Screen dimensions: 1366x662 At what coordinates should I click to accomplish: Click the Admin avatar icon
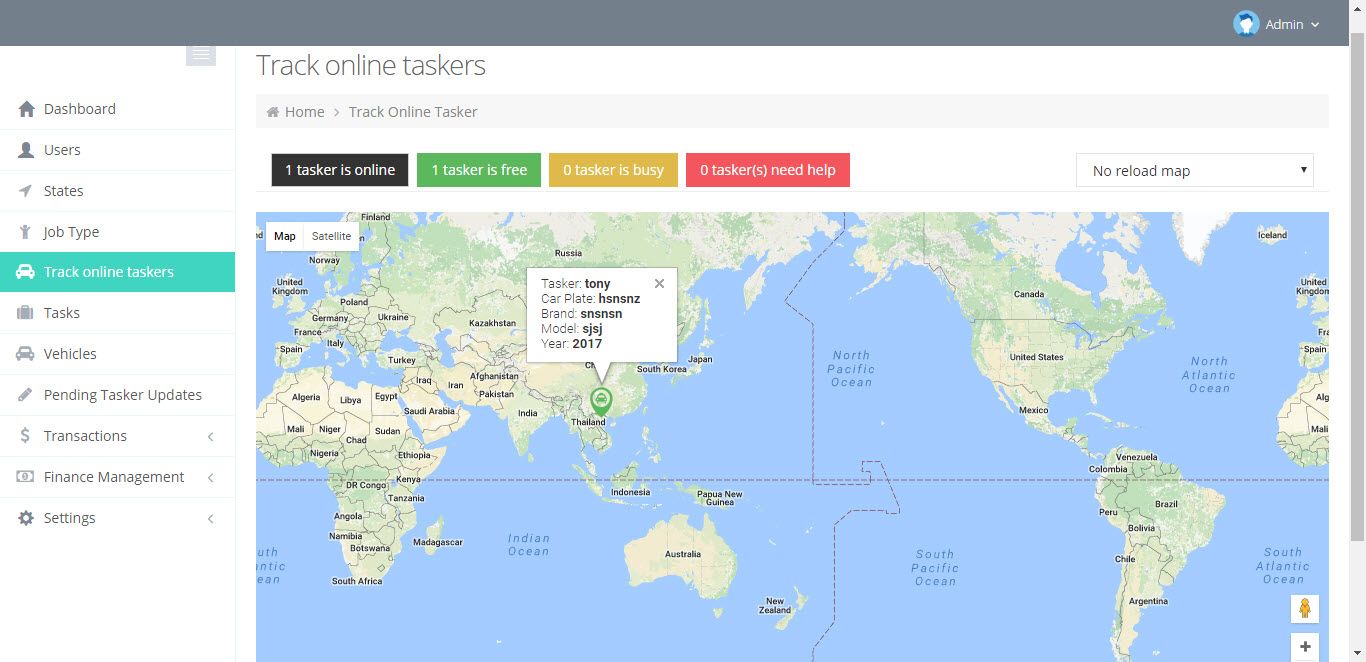pos(1246,24)
